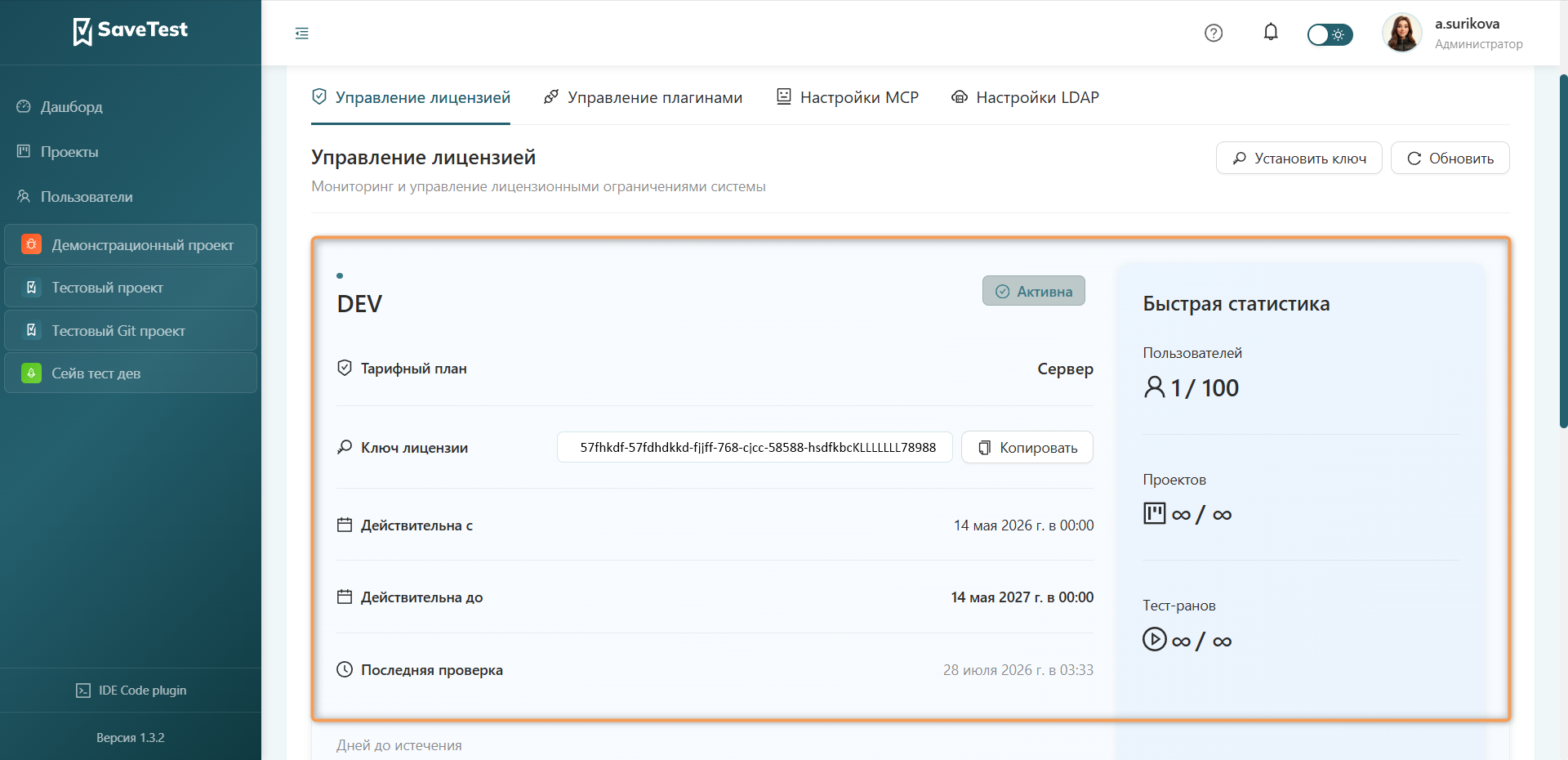The image size is (1568, 760).
Task: Click play icon under Тест-ранов
Action: [x=1155, y=639]
